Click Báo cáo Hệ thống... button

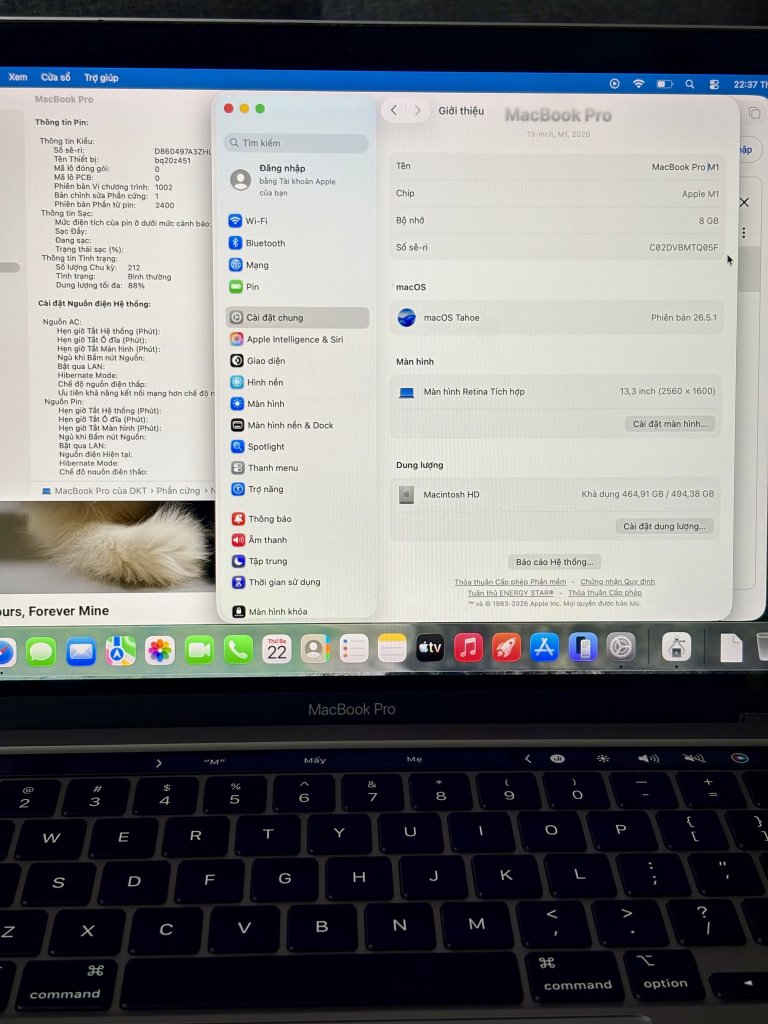554,562
